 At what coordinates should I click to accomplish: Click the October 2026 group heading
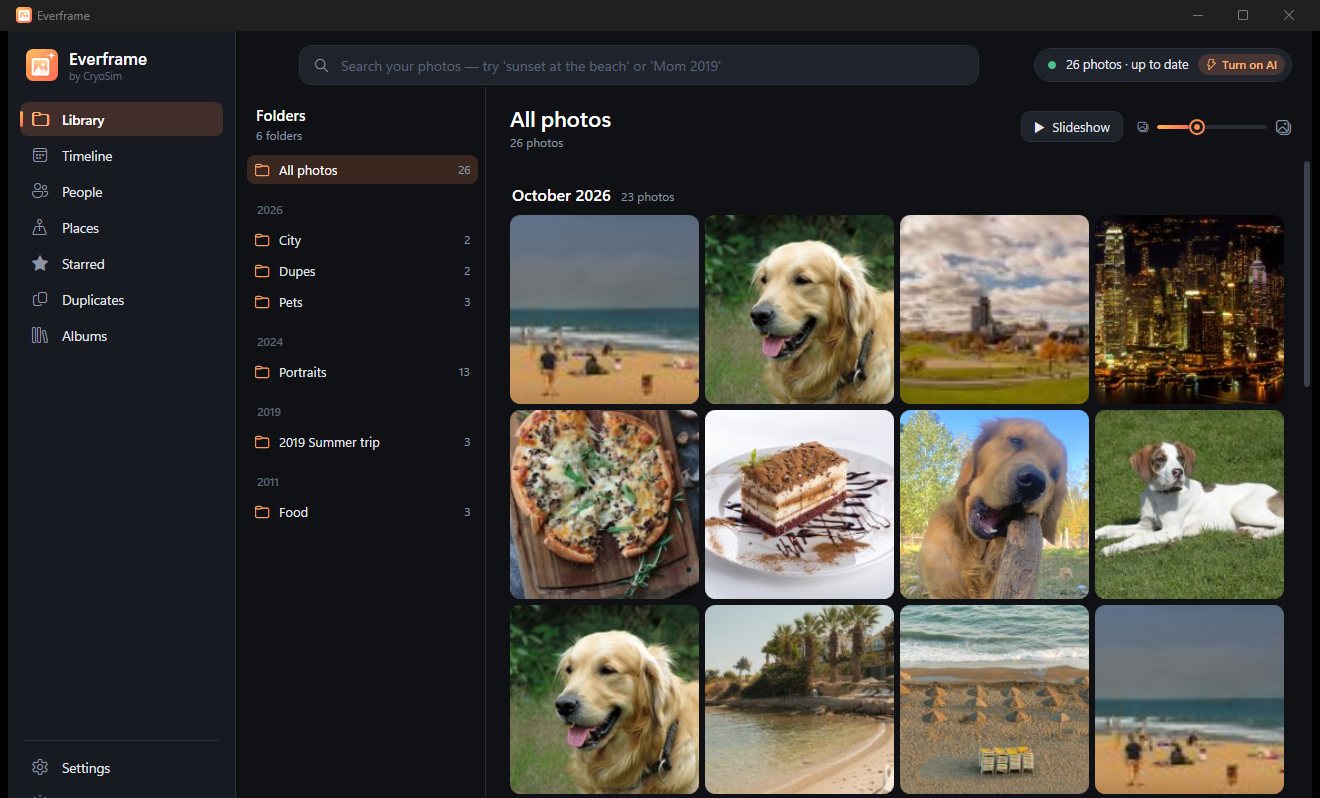[561, 196]
